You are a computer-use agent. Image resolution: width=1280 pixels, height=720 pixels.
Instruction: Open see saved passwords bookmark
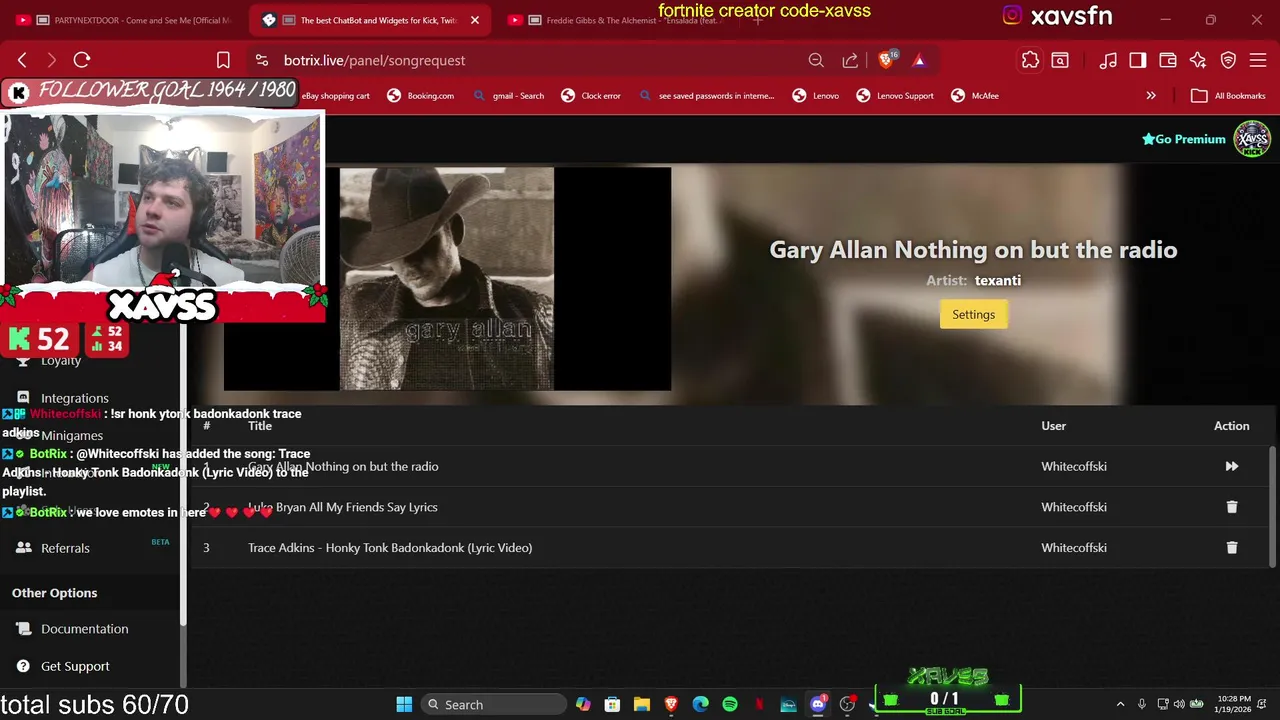pyautogui.click(x=706, y=96)
